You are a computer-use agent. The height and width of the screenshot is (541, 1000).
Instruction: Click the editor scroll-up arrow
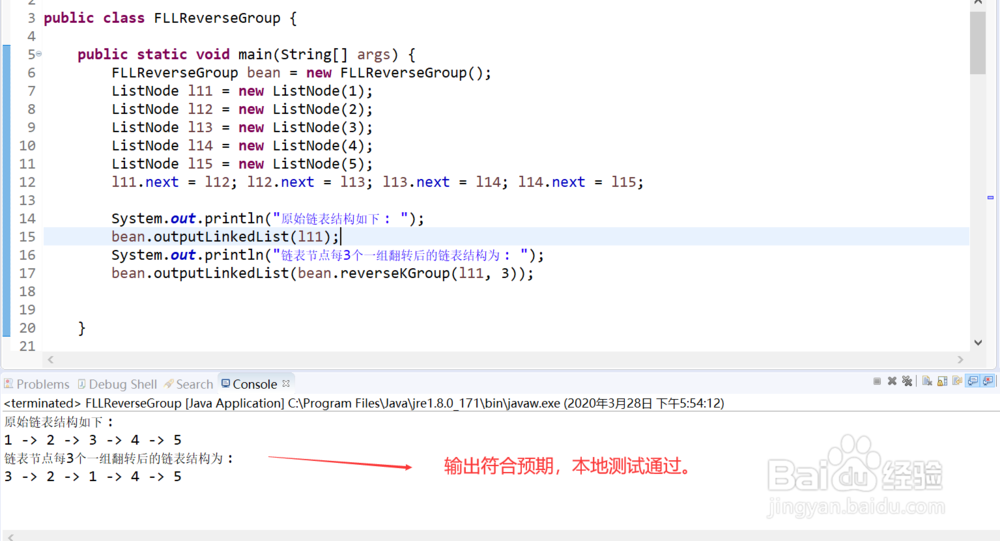[x=978, y=3]
